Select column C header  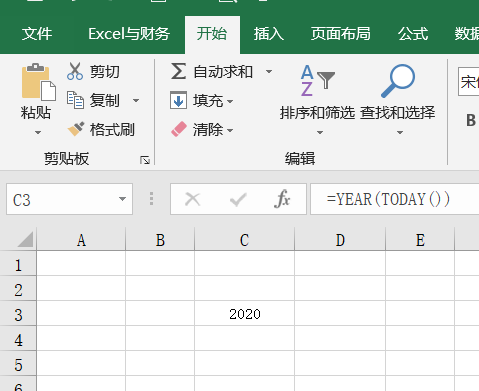coord(244,240)
